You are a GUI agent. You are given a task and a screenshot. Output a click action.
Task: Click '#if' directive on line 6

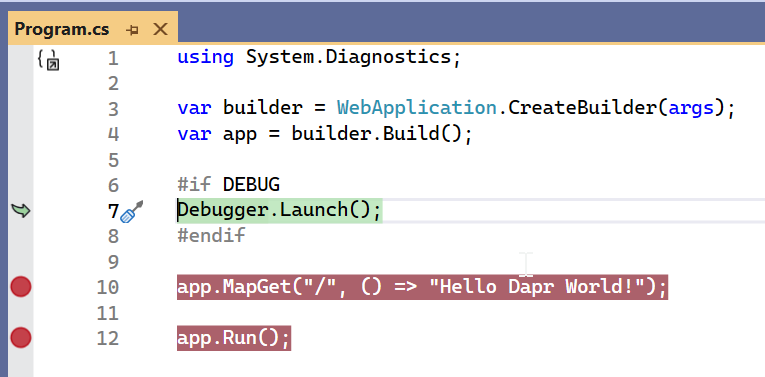(x=194, y=184)
